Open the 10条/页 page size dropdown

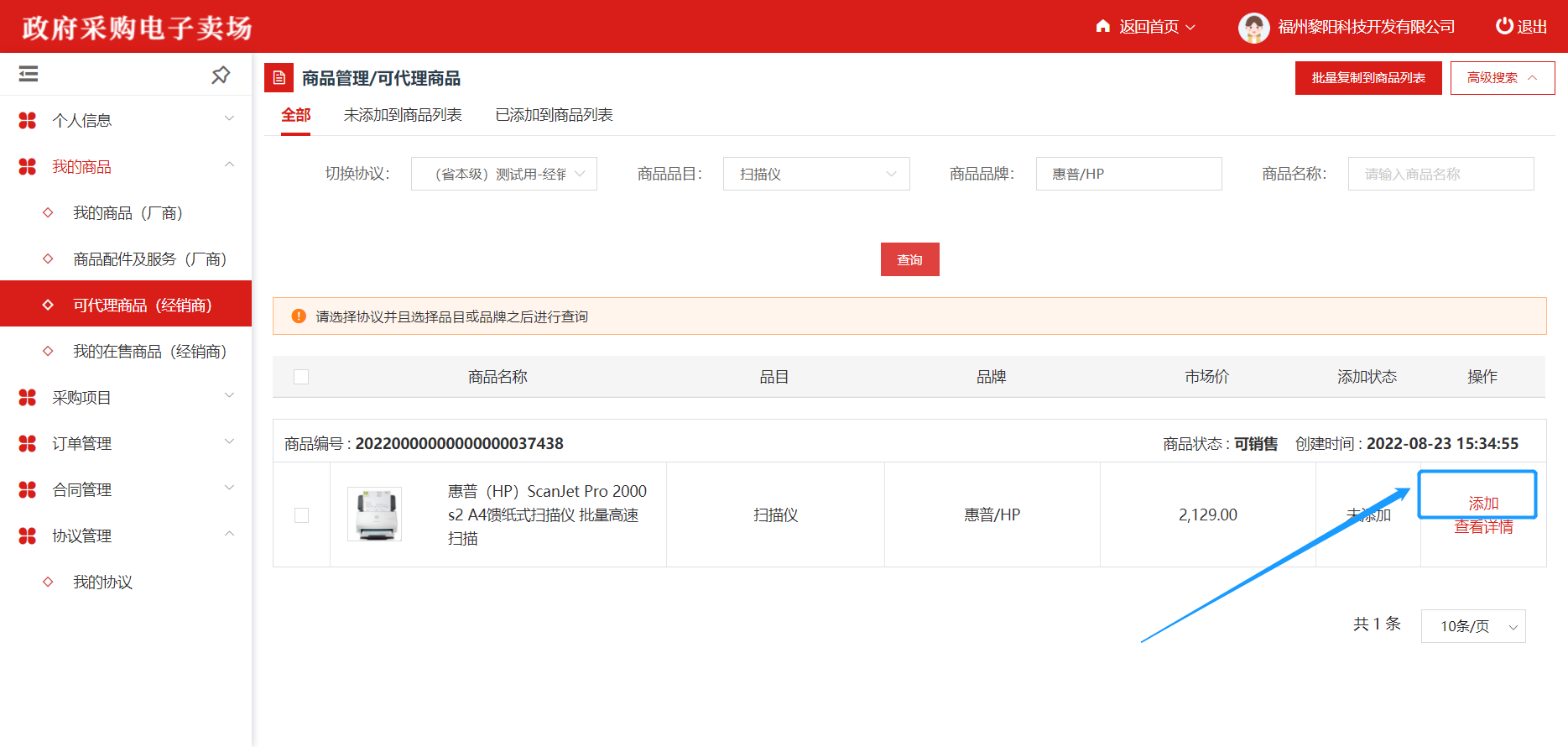[1472, 626]
